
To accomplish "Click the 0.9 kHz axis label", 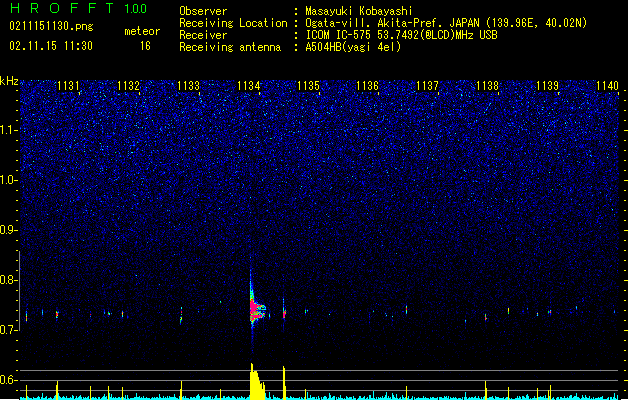I will coord(8,230).
